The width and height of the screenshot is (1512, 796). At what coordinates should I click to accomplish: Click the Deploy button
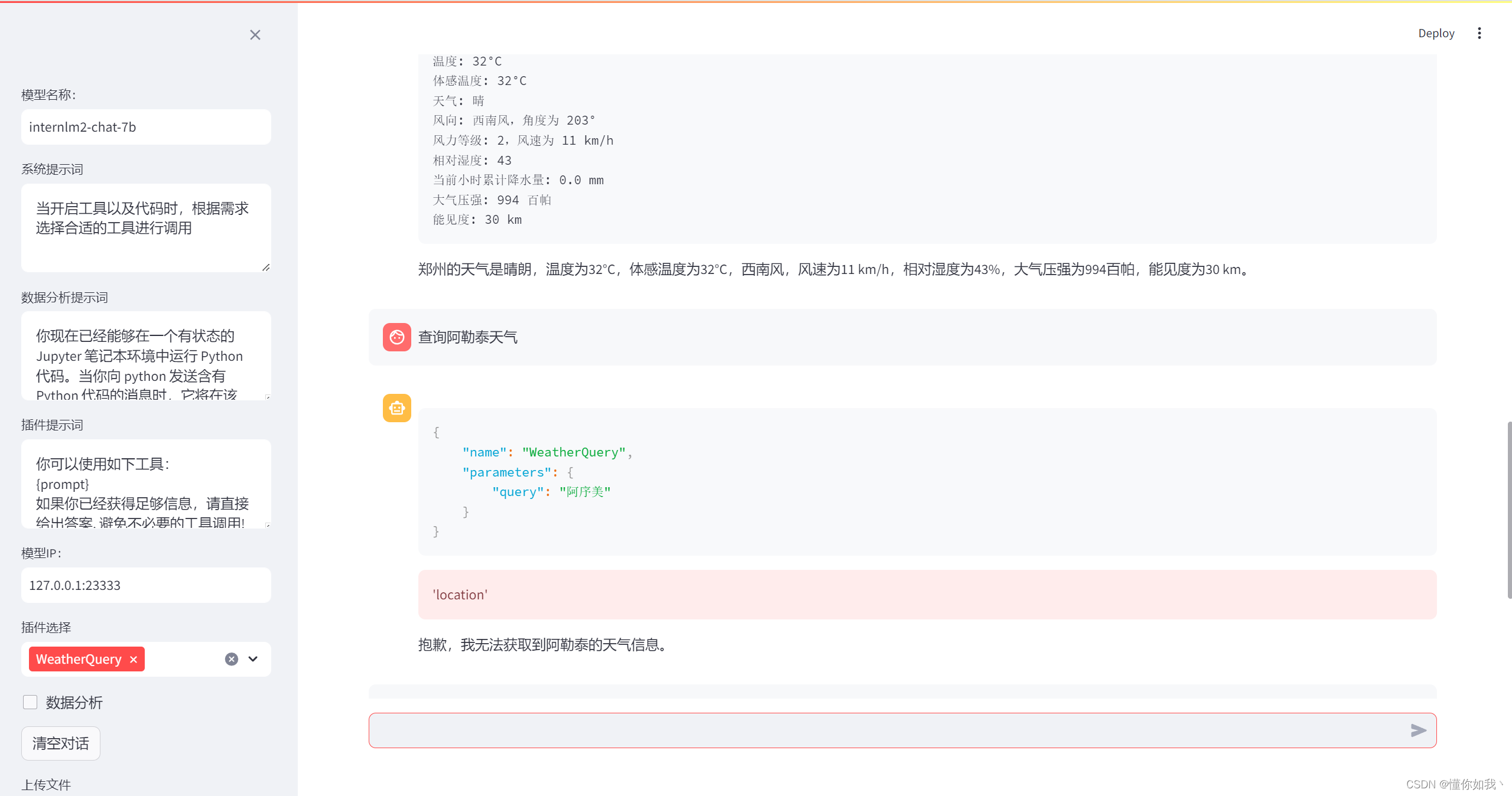pyautogui.click(x=1436, y=33)
